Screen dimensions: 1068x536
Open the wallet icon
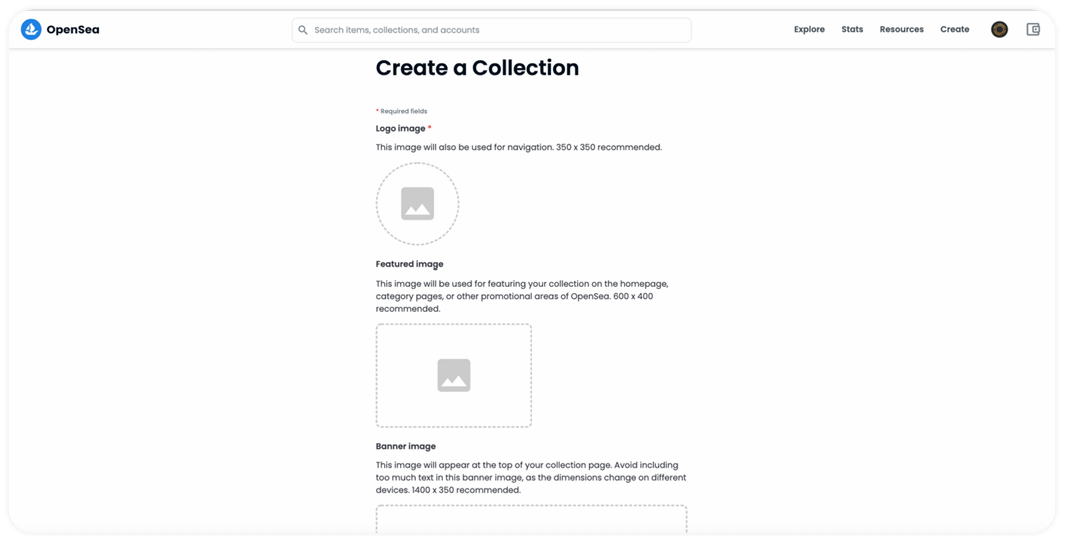(1033, 30)
